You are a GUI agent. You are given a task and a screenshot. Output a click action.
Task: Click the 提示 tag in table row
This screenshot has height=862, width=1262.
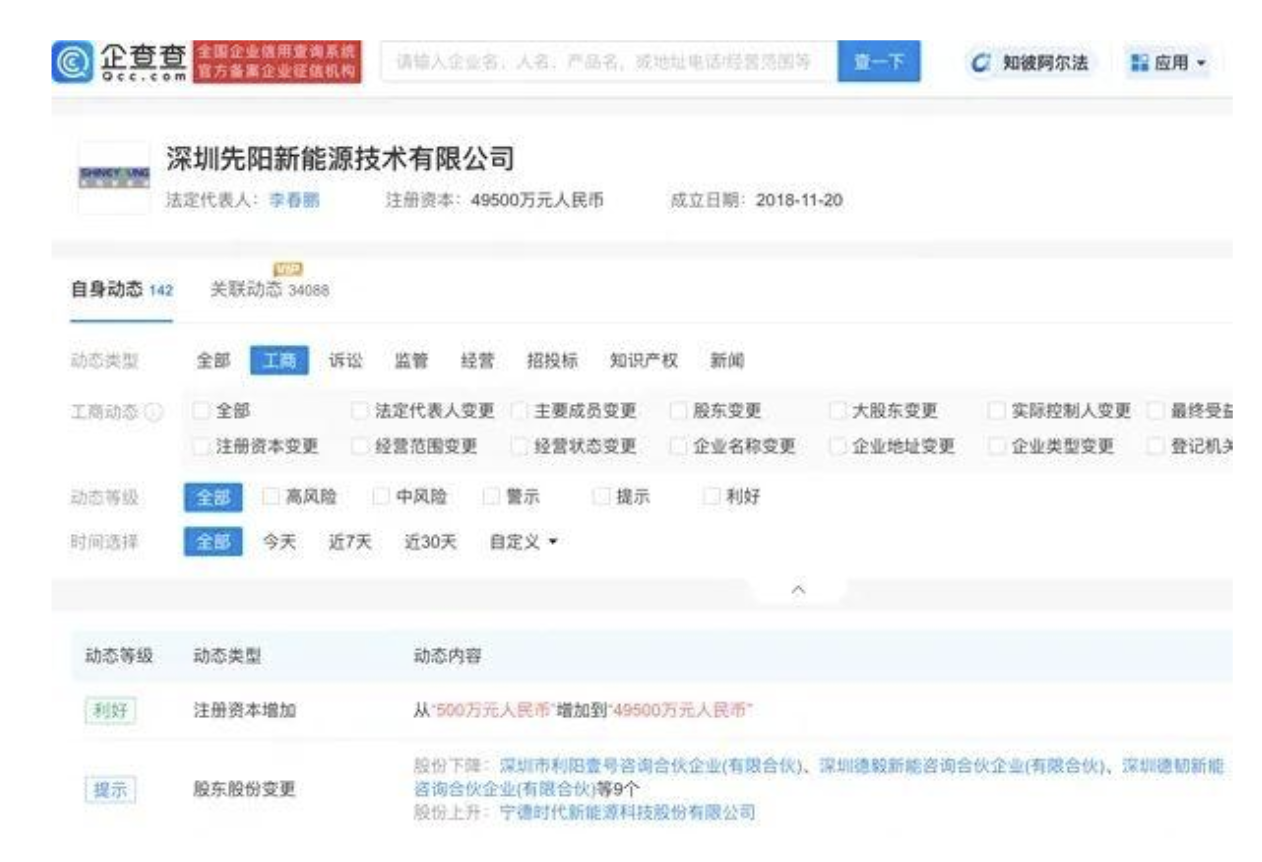(110, 789)
